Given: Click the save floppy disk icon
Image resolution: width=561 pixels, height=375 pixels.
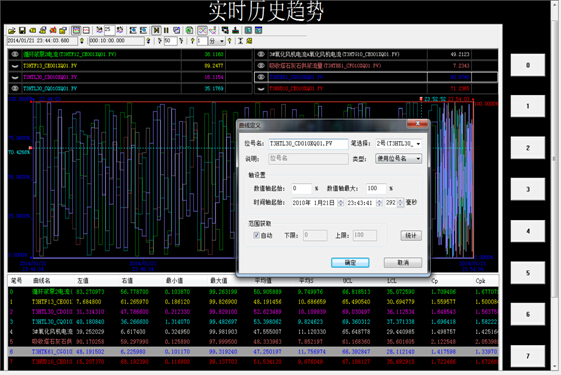Looking at the screenshot, I should point(22,30).
